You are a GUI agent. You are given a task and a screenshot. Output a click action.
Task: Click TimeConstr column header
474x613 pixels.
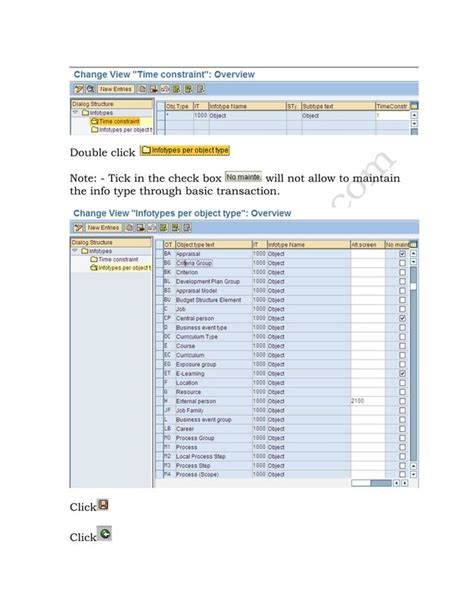pos(392,106)
